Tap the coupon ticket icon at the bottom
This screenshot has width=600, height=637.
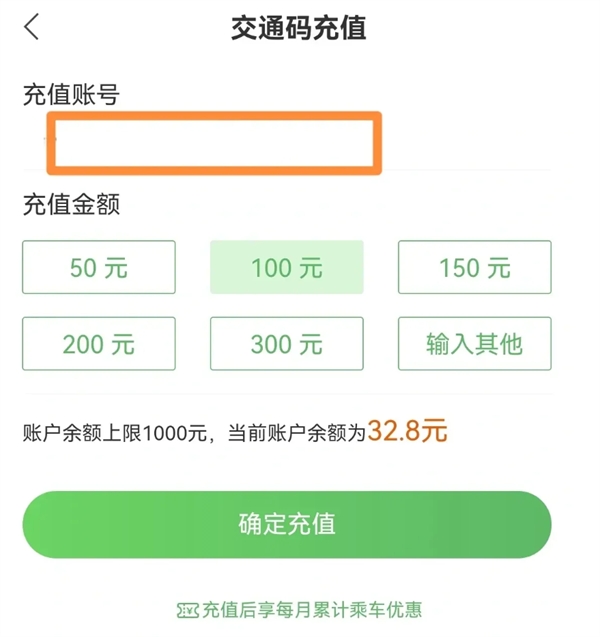coord(187,610)
